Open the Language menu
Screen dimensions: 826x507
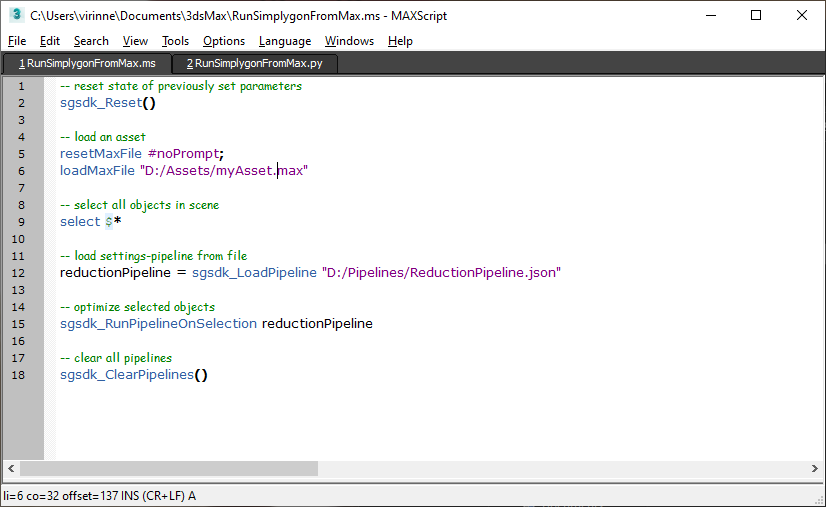tap(285, 41)
